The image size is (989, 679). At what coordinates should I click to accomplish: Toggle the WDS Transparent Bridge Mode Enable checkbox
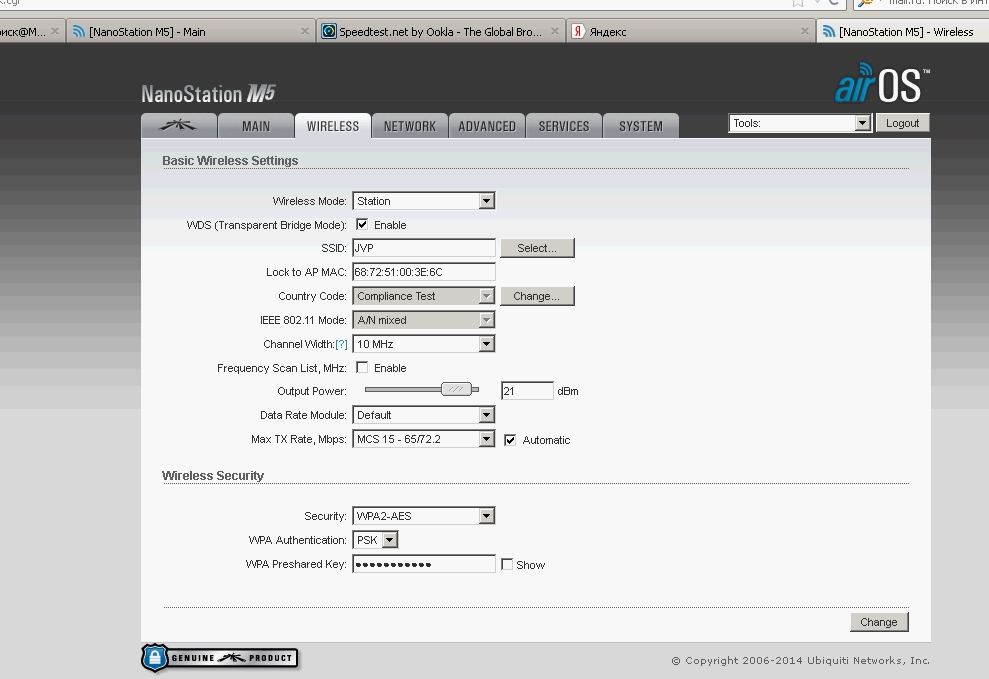click(362, 224)
